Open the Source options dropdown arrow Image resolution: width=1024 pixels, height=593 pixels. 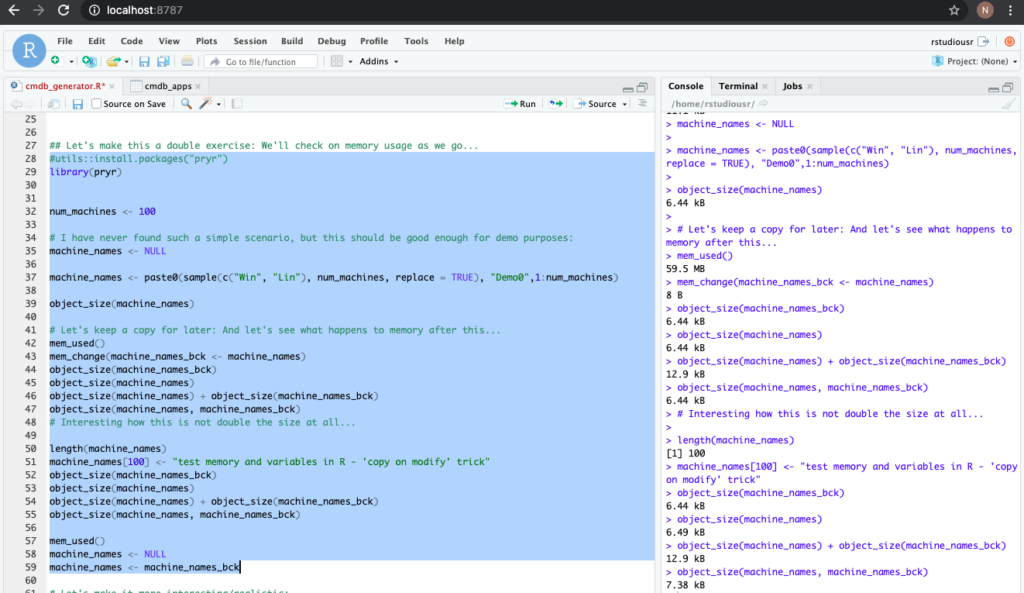click(x=624, y=104)
